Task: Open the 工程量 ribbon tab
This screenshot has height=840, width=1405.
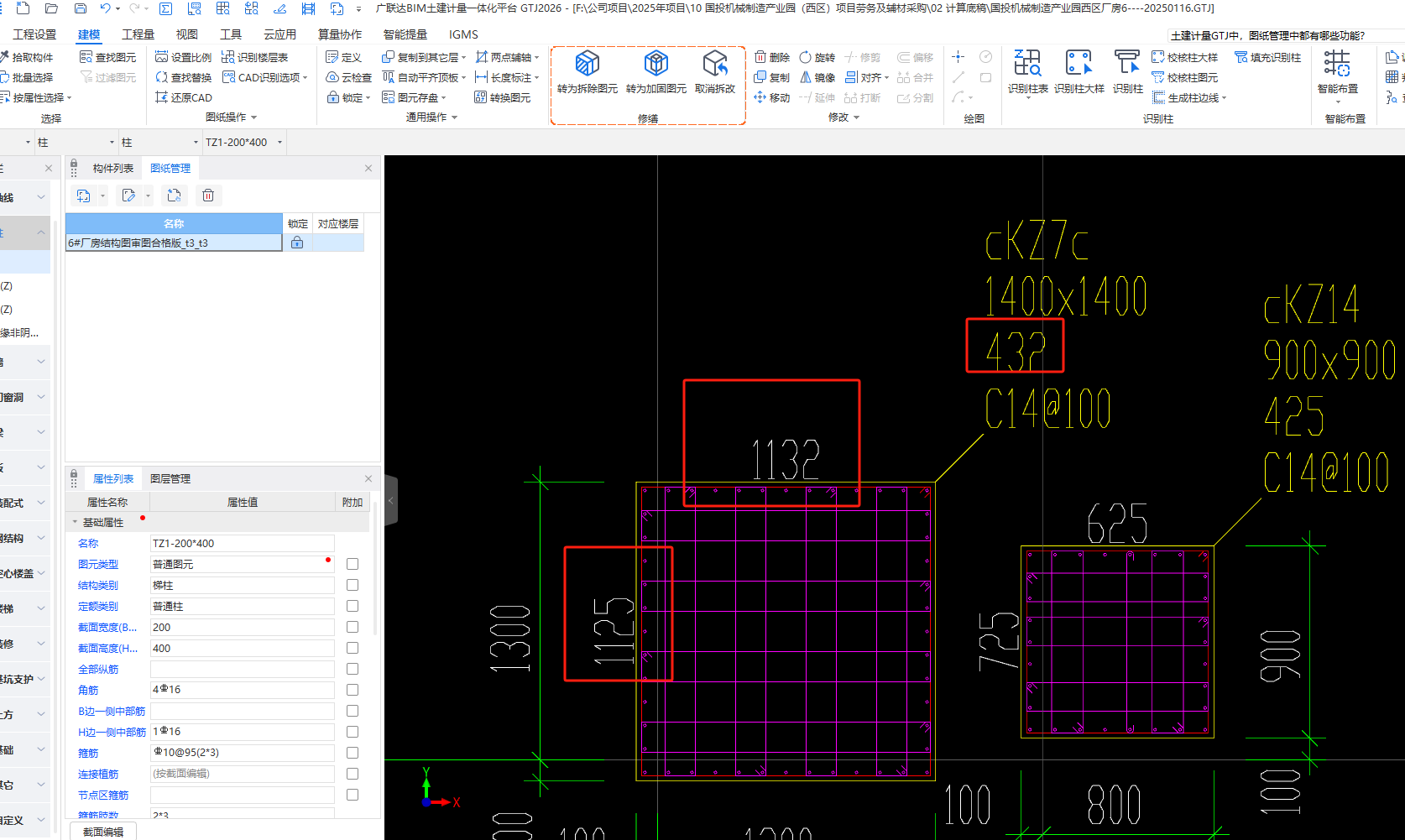Action: point(138,34)
